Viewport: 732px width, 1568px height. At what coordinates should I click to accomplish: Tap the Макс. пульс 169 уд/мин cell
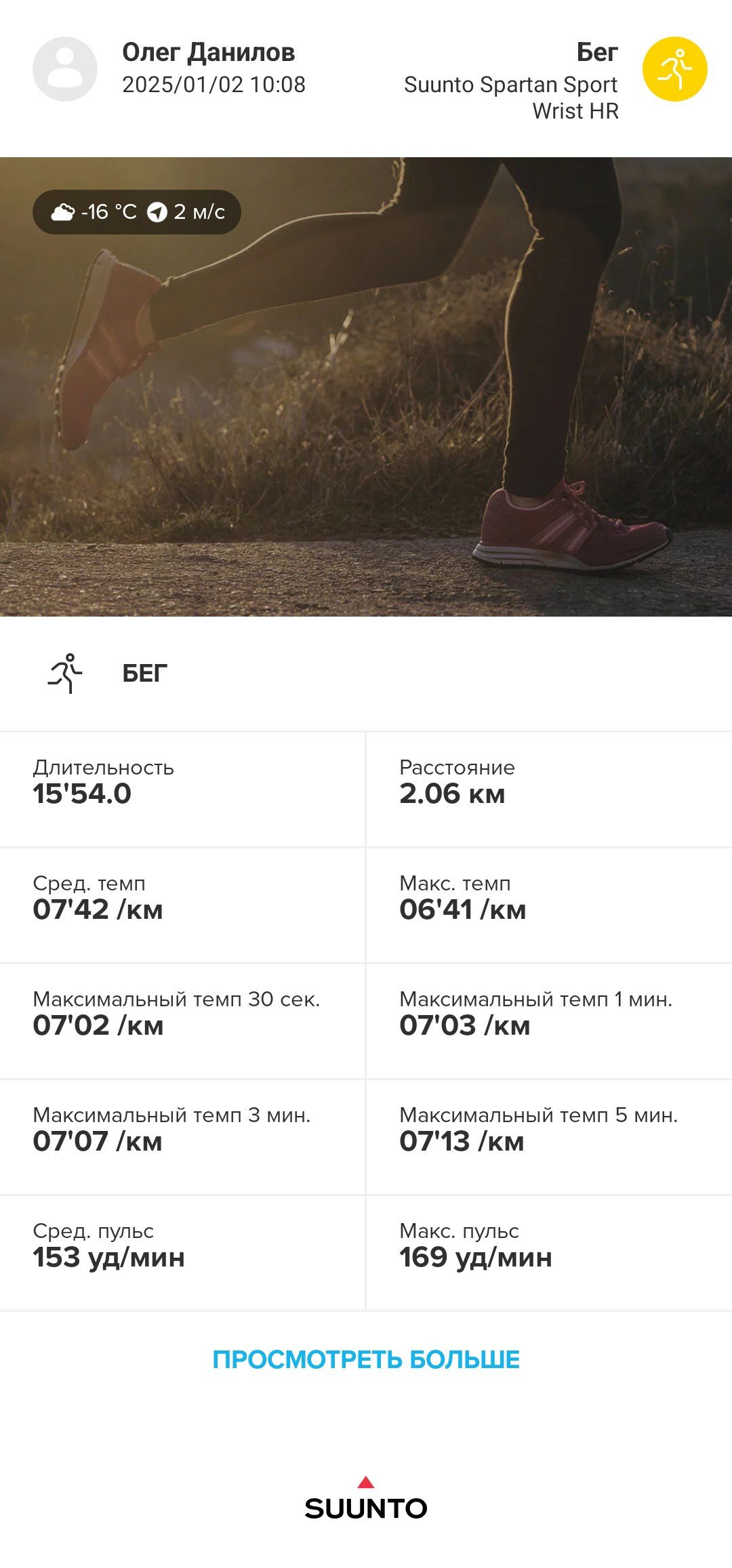pyautogui.click(x=550, y=1253)
